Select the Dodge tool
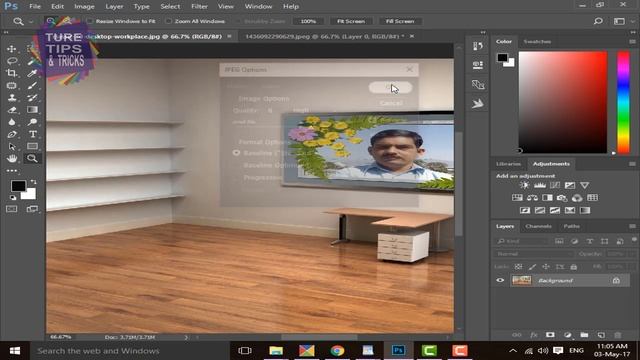Image resolution: width=640 pixels, height=360 pixels. tap(32, 122)
